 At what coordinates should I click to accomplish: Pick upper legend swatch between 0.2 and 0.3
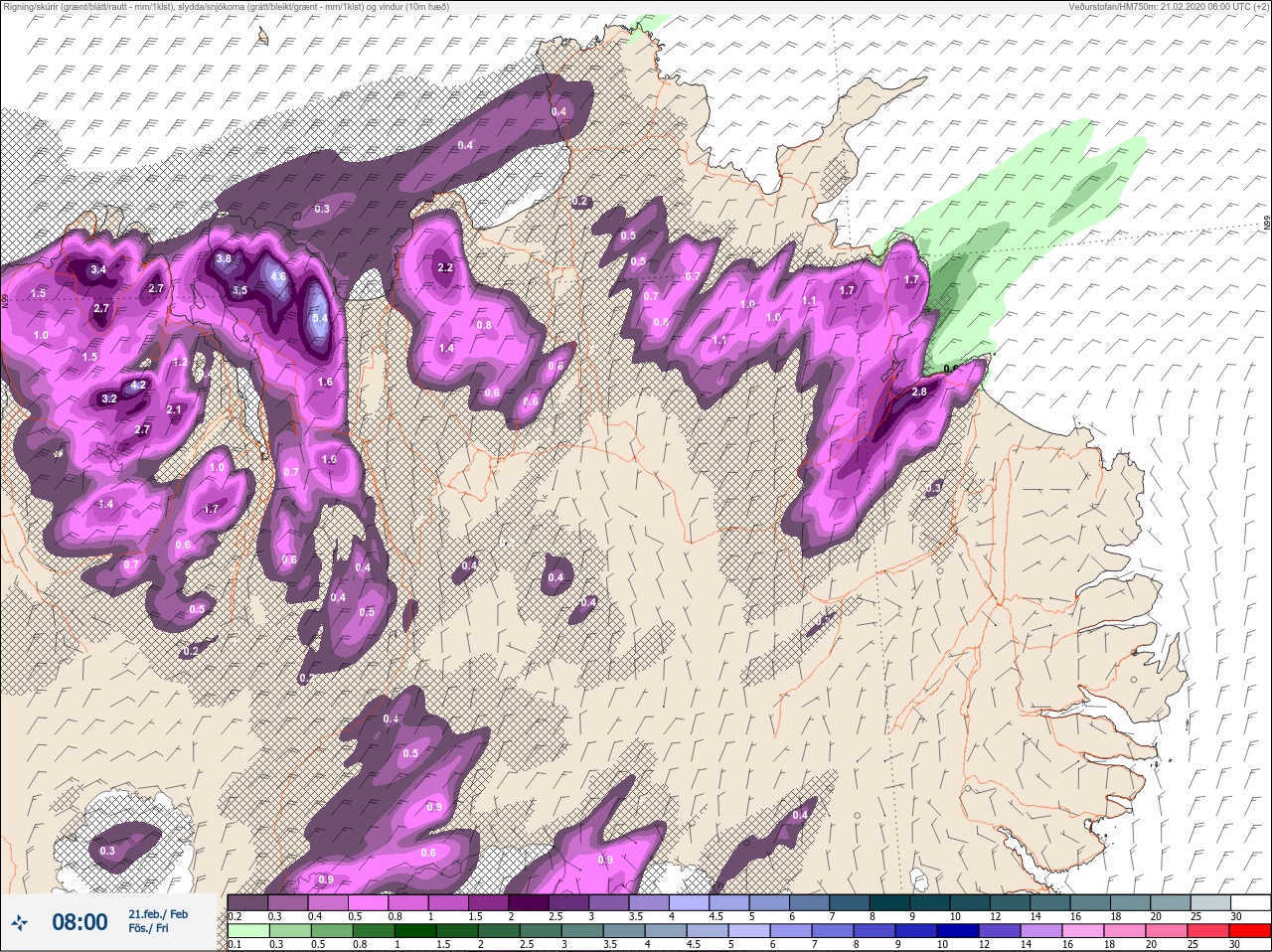pos(247,902)
